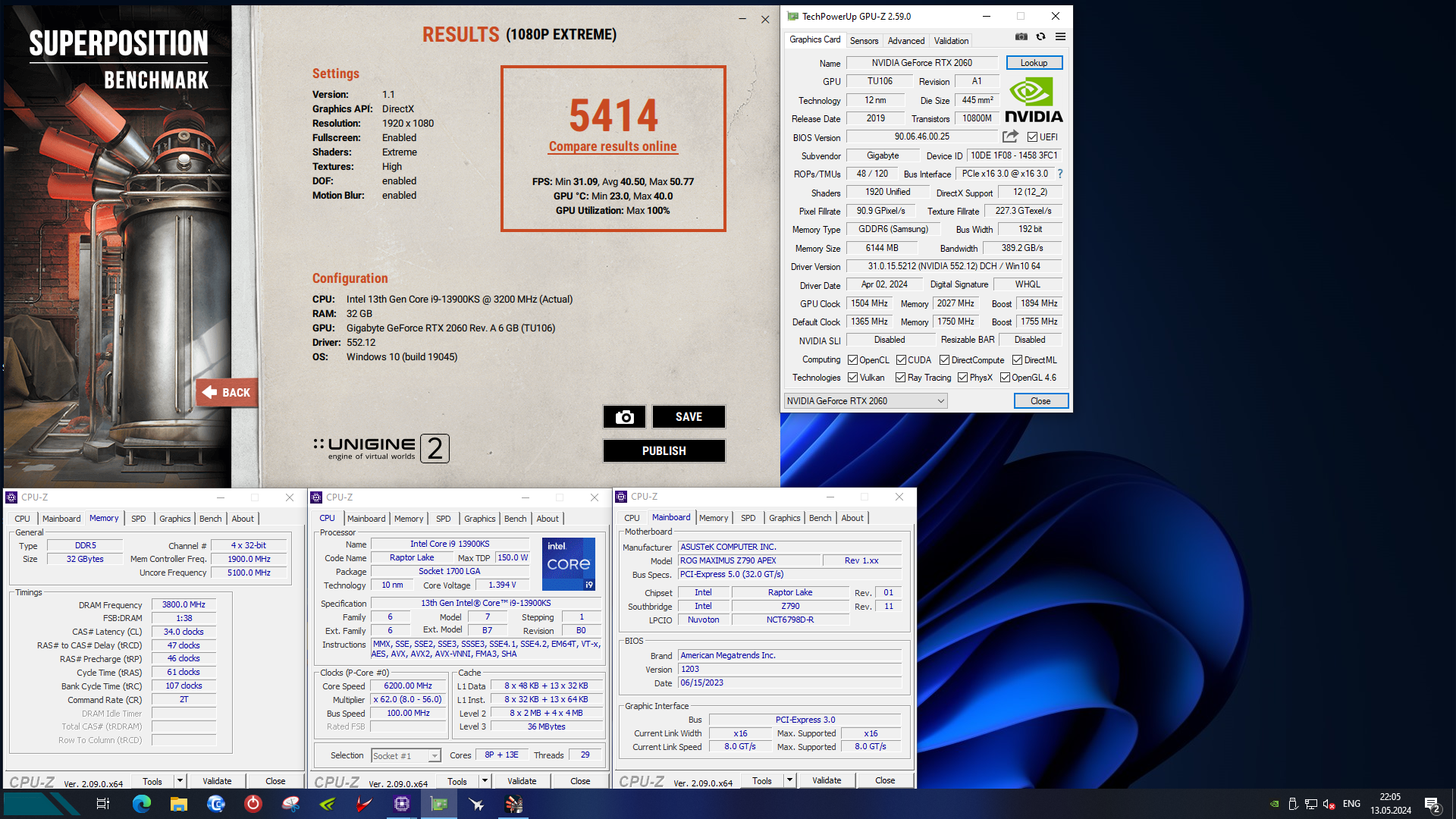This screenshot has width=1456, height=819.
Task: Expand Tools dropdown arrow in CPU tab CPU-Z window
Action: coord(485,780)
